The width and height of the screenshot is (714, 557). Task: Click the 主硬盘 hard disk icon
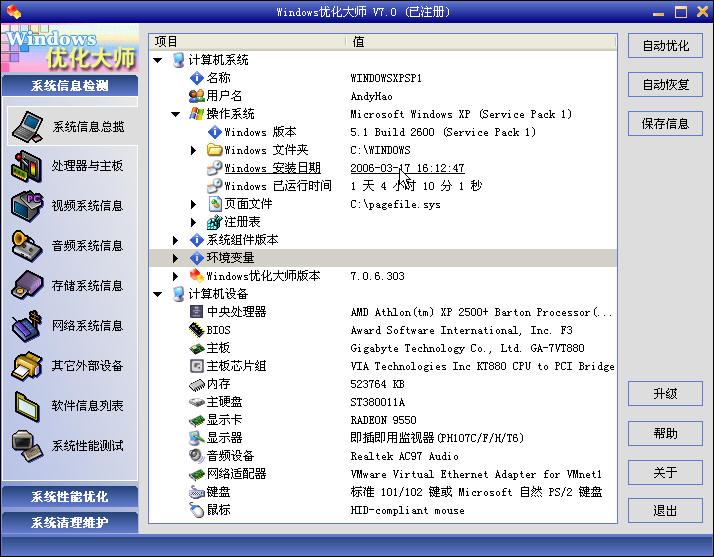[197, 402]
